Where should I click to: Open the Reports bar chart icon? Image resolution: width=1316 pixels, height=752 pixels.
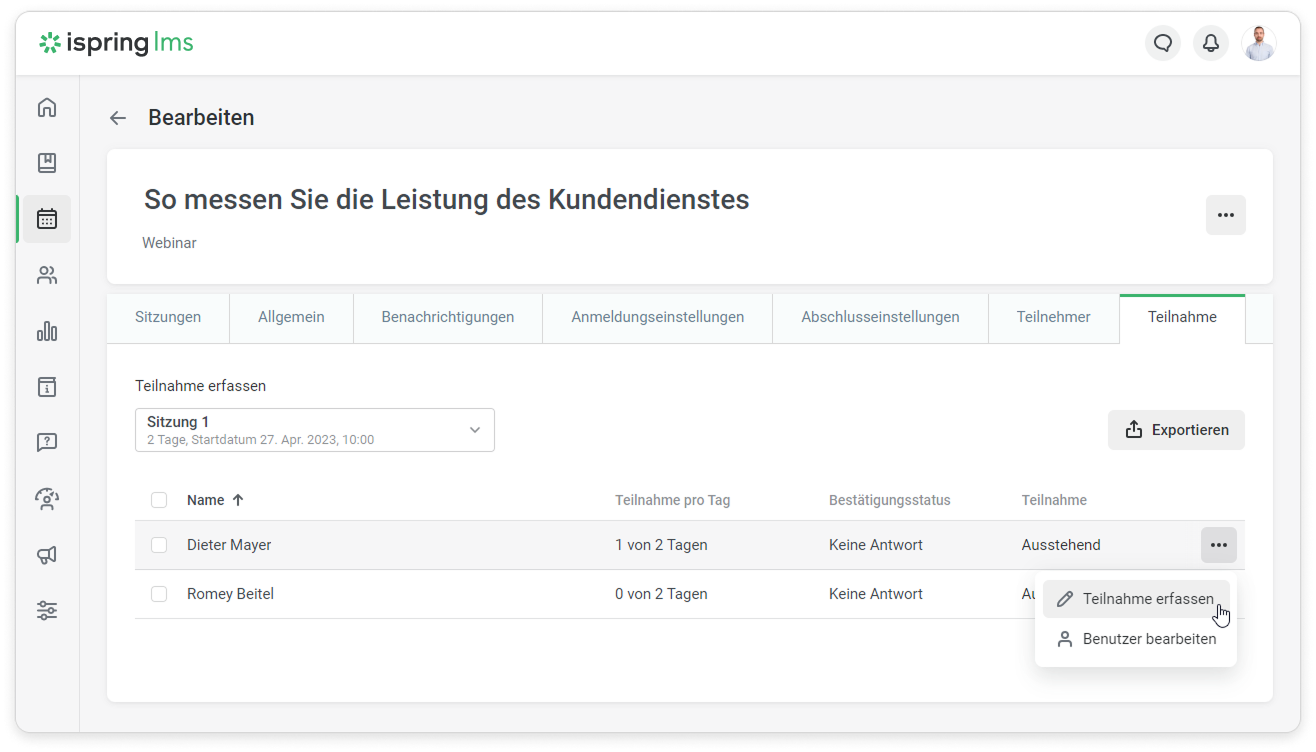point(47,331)
